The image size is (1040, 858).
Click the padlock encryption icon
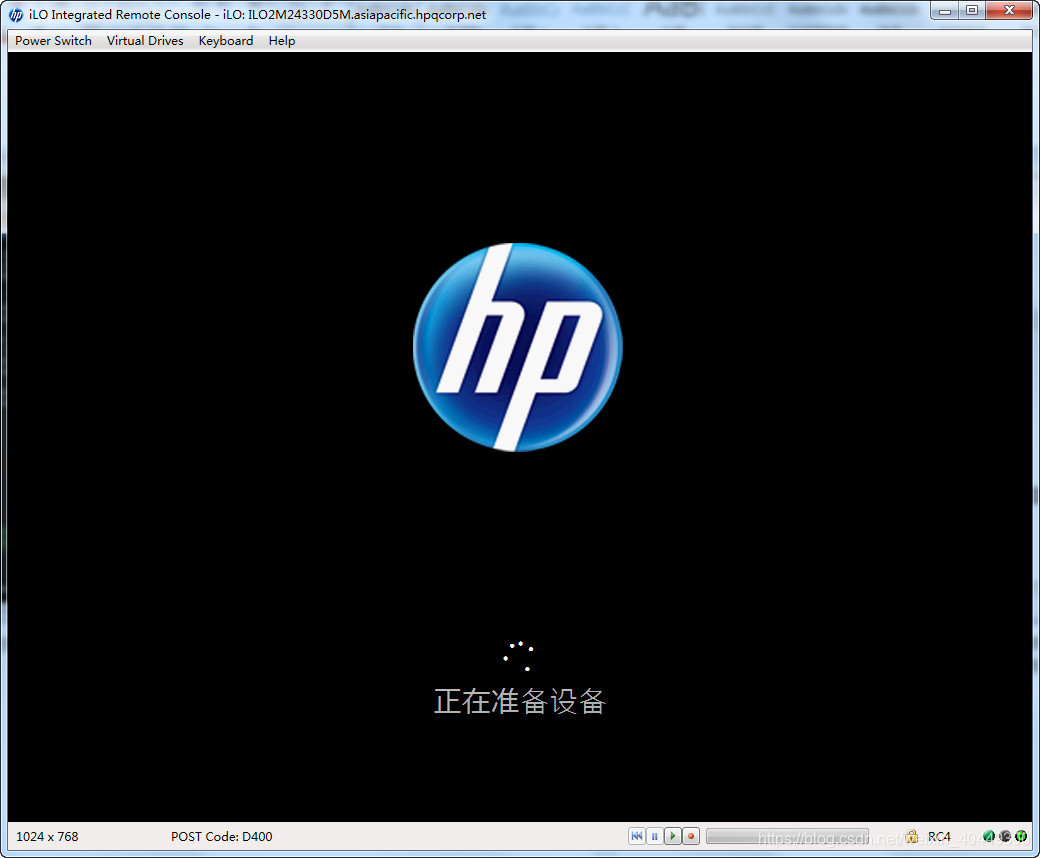coord(912,836)
